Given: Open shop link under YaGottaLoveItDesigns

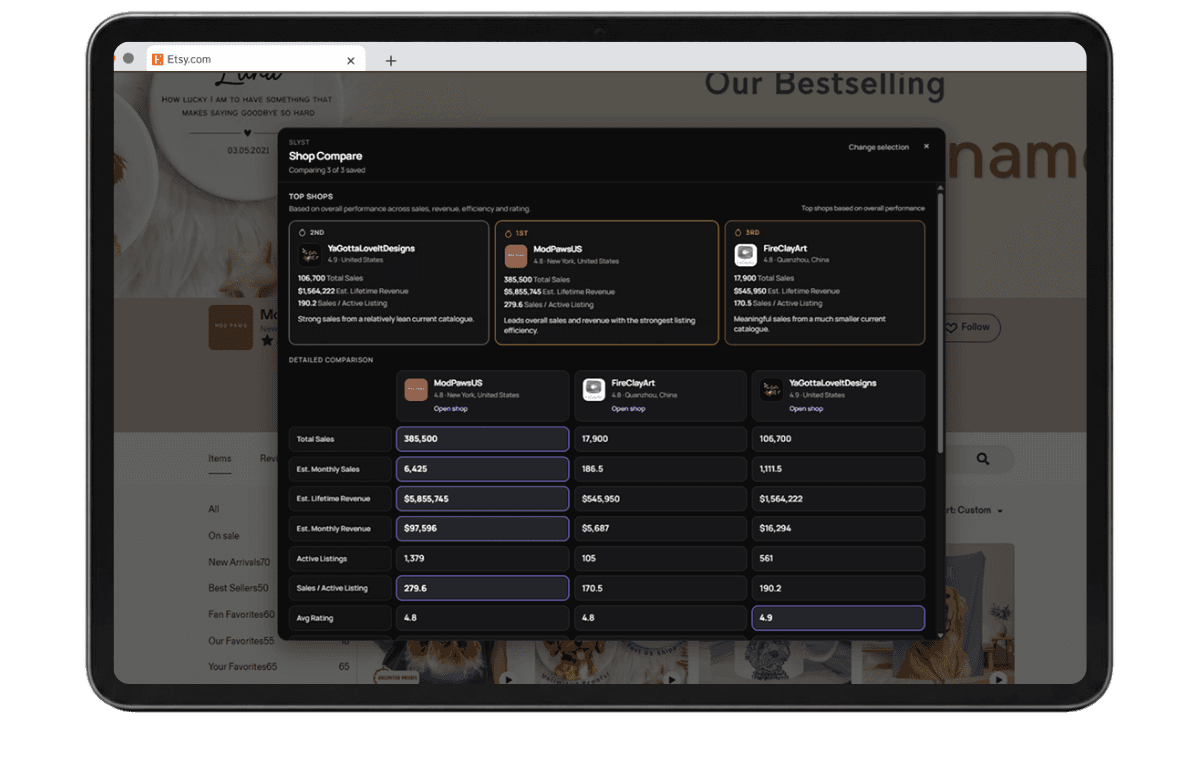Looking at the screenshot, I should [x=806, y=409].
